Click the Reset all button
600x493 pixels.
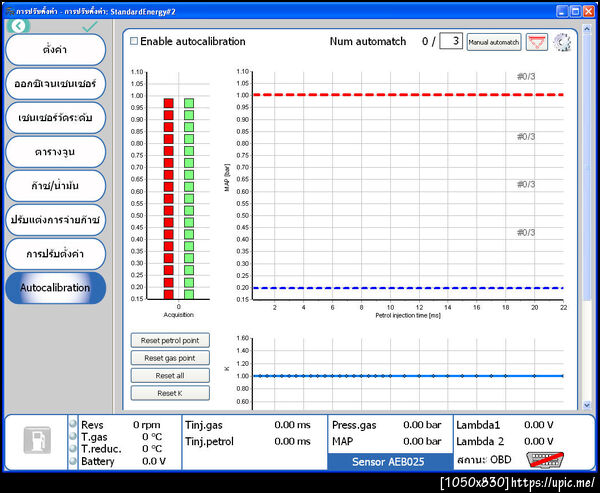170,375
